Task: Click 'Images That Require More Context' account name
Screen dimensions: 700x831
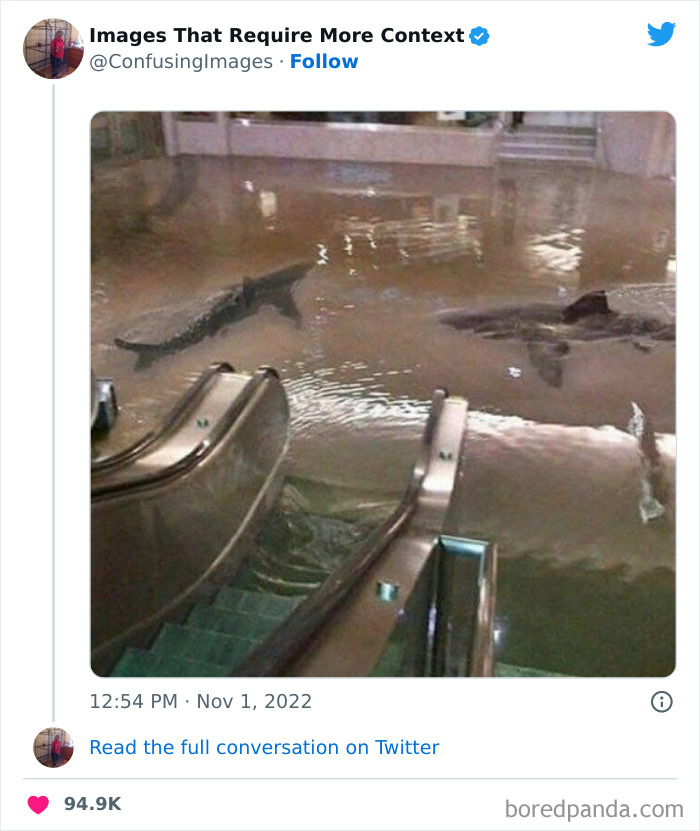Action: 275,34
